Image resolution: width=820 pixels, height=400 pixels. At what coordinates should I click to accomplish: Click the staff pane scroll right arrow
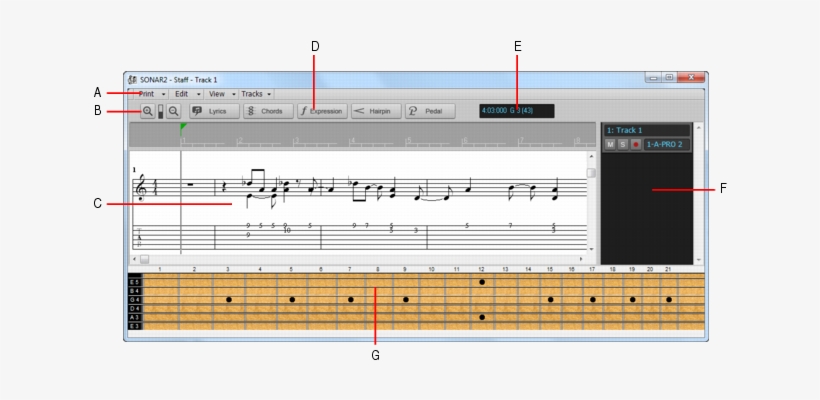point(580,259)
